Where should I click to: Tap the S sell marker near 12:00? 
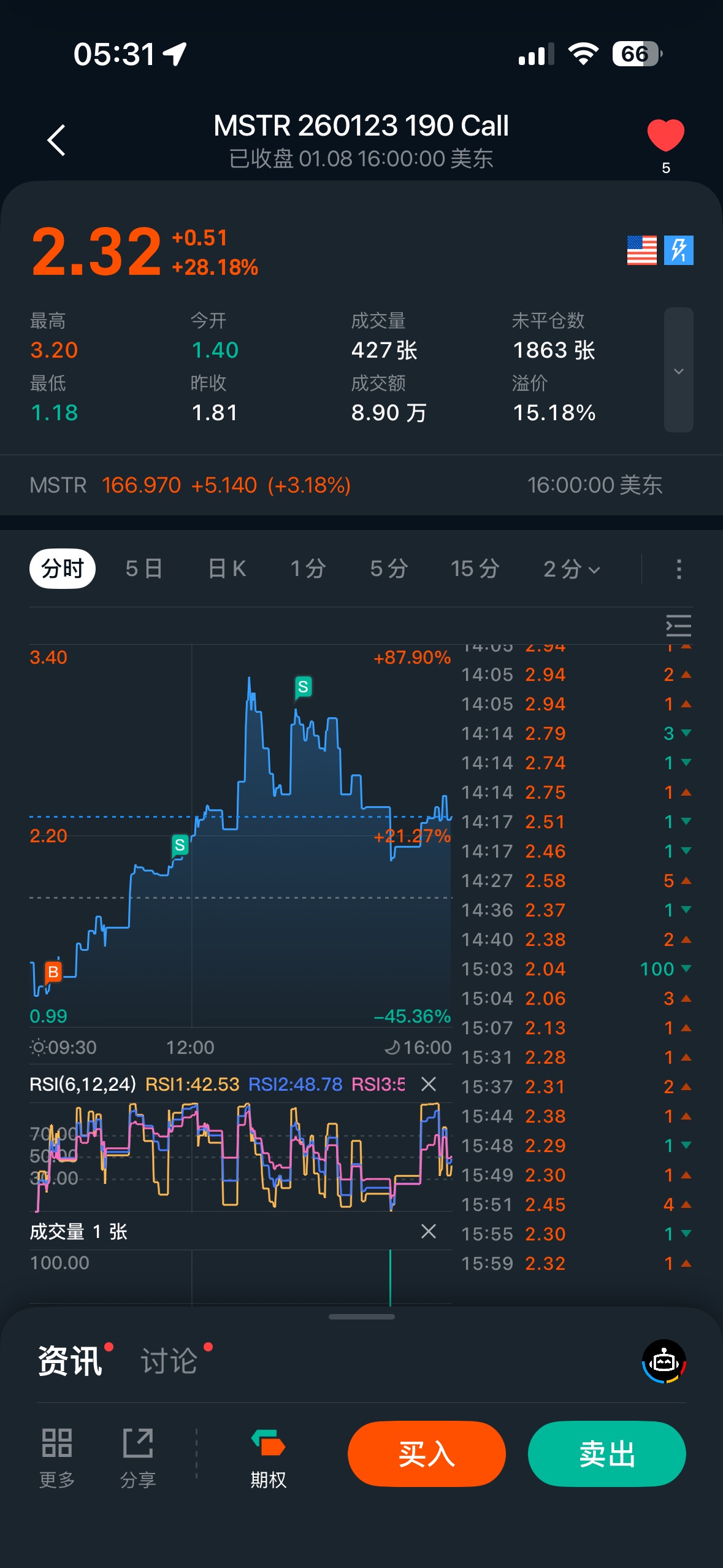point(180,845)
